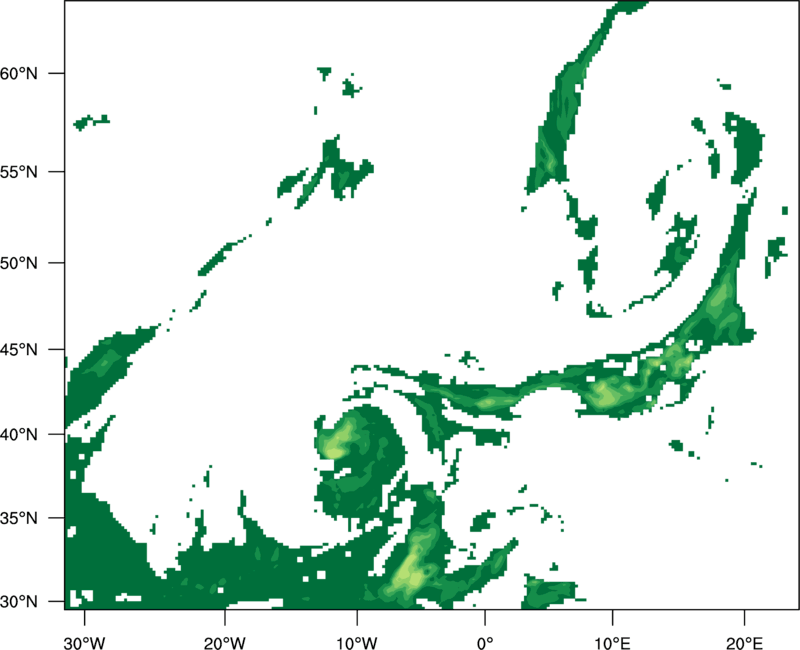Click the 35°N latitude label
Screen dimensions: 800x650
[x=19, y=518]
